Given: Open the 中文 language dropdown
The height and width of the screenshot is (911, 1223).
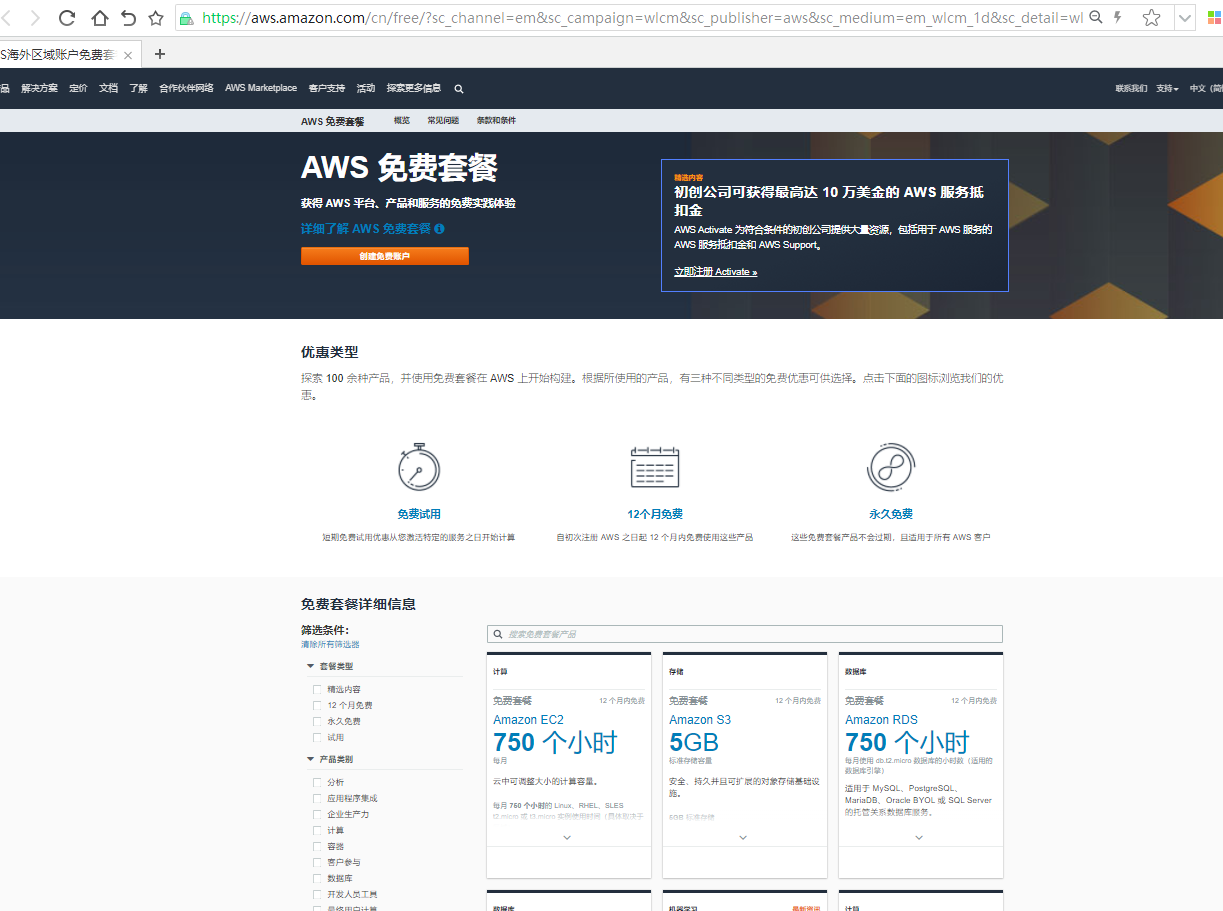Looking at the screenshot, I should (1205, 89).
